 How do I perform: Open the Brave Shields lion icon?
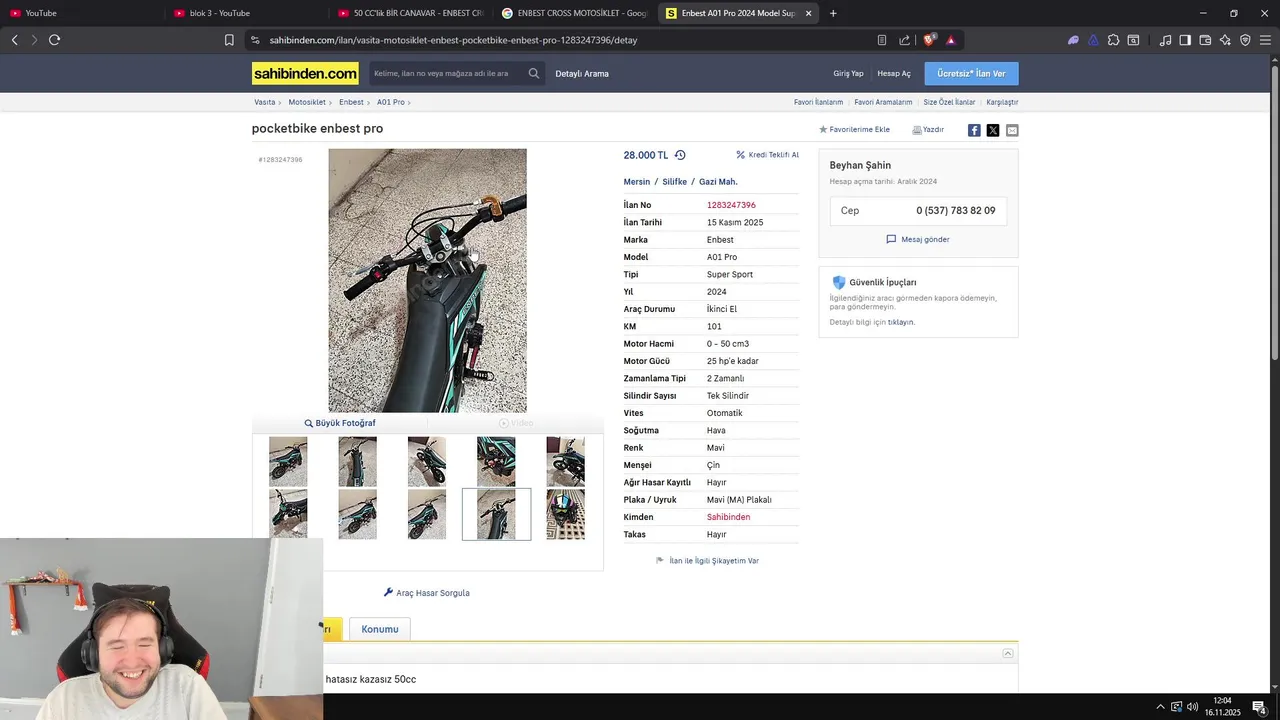[x=929, y=40]
